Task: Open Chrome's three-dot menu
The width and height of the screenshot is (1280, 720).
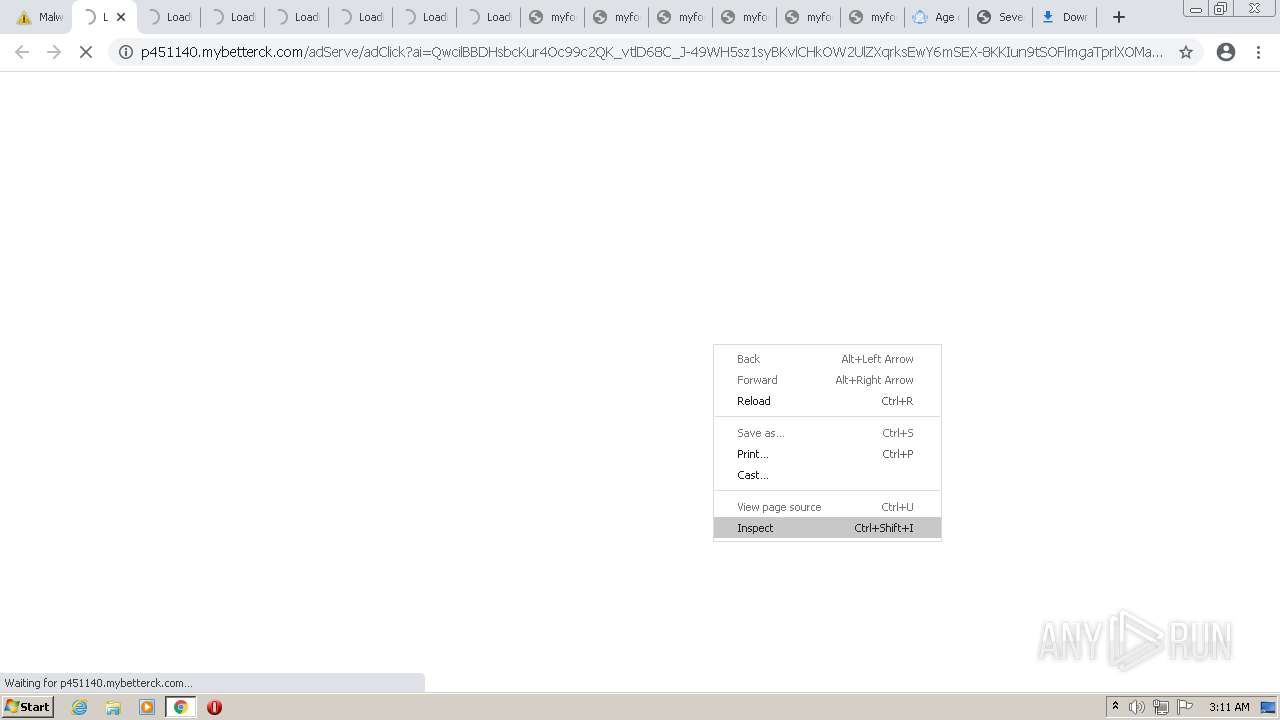Action: pos(1258,52)
